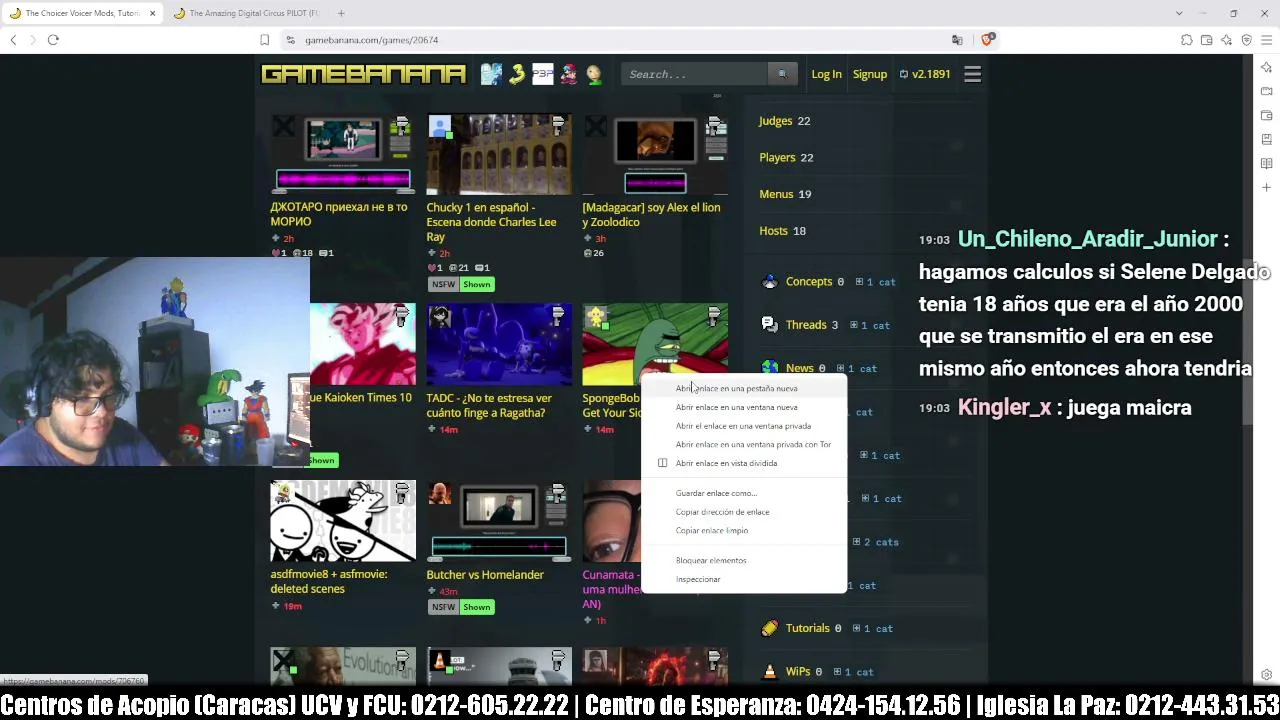1280x720 pixels.
Task: Open the Hosts category link
Action: [x=773, y=231]
